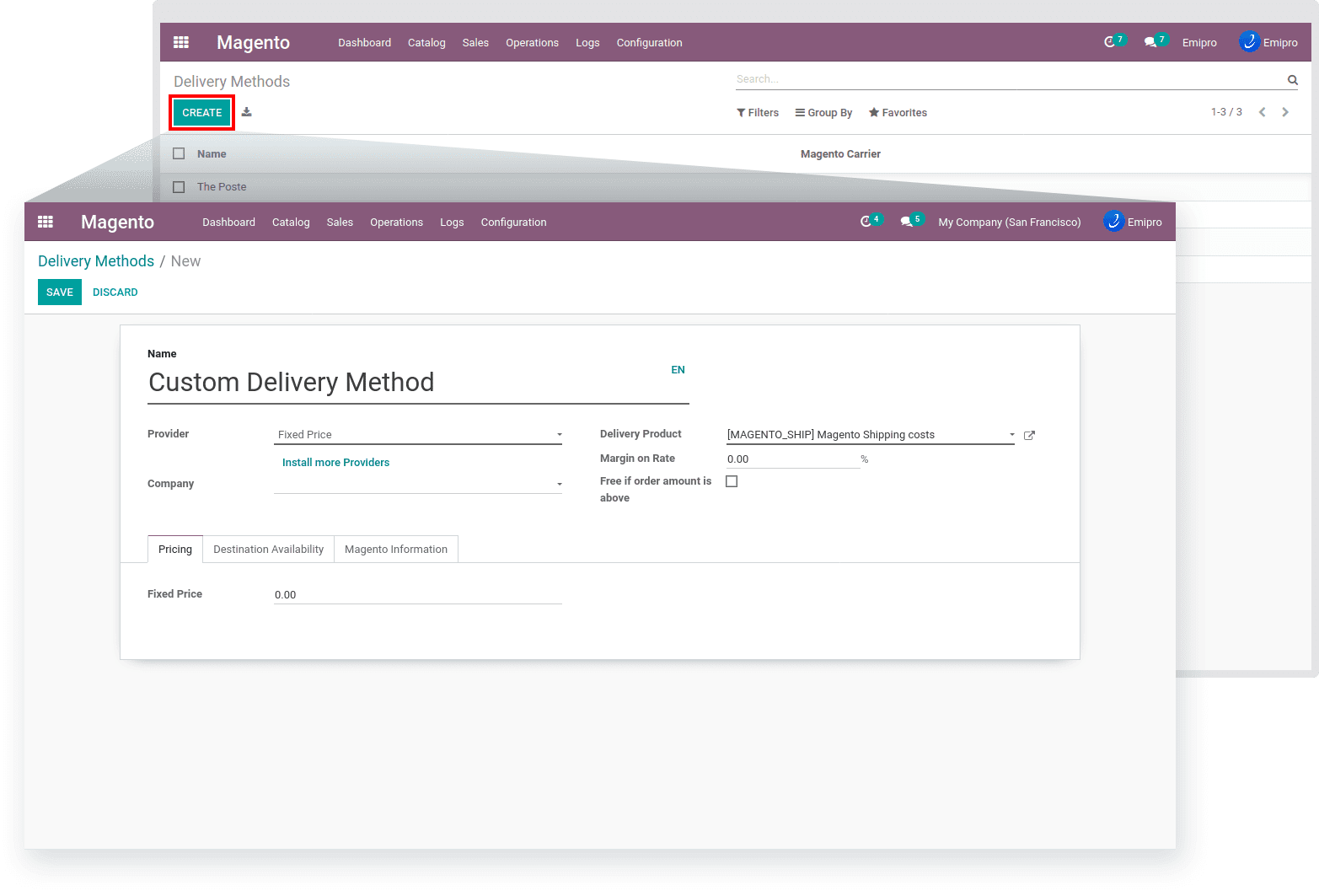Click Delivery Methods breadcrumb link

click(x=96, y=261)
